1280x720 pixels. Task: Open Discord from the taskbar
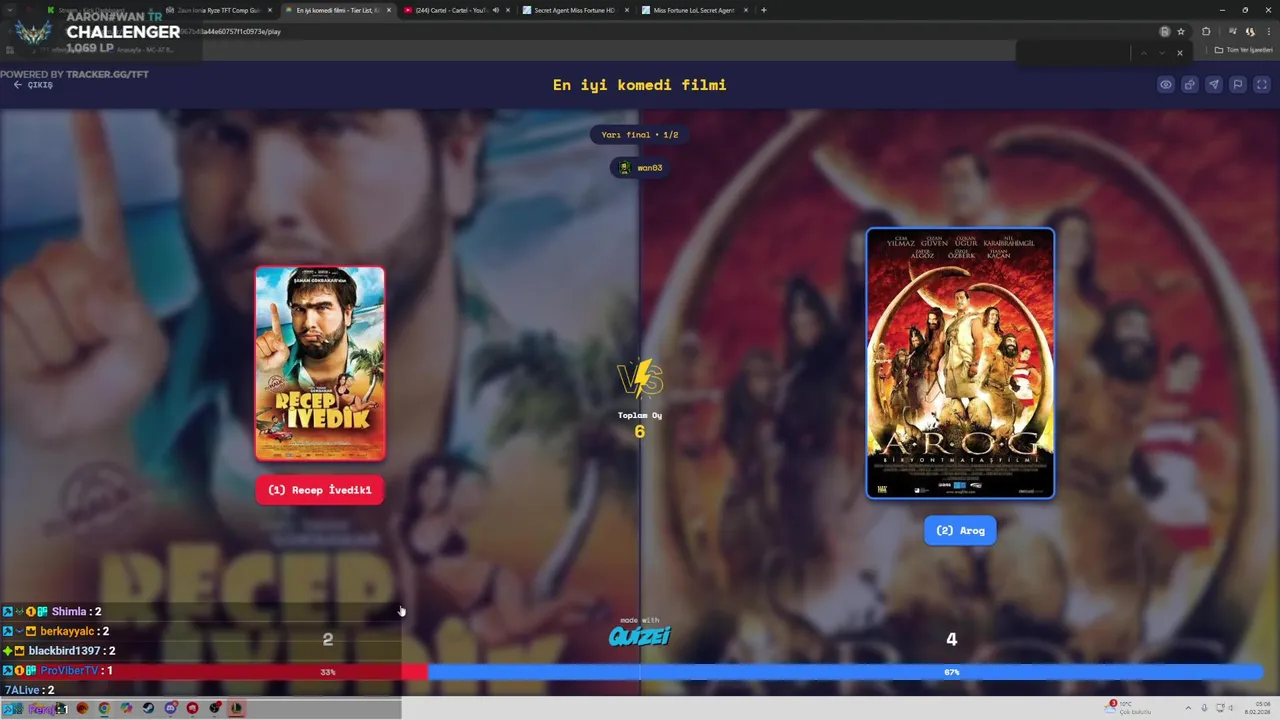pos(171,709)
